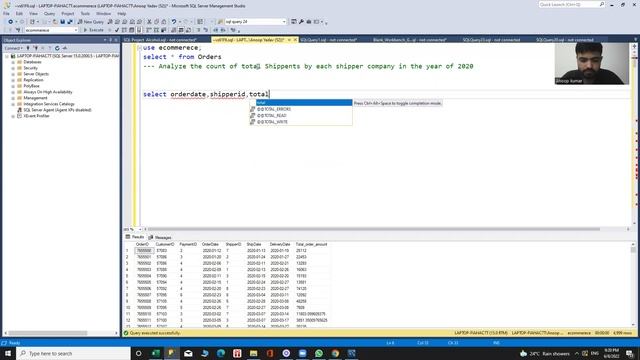The height and width of the screenshot is (360, 640).
Task: Open Chrome from the taskbar
Action: tap(335, 353)
